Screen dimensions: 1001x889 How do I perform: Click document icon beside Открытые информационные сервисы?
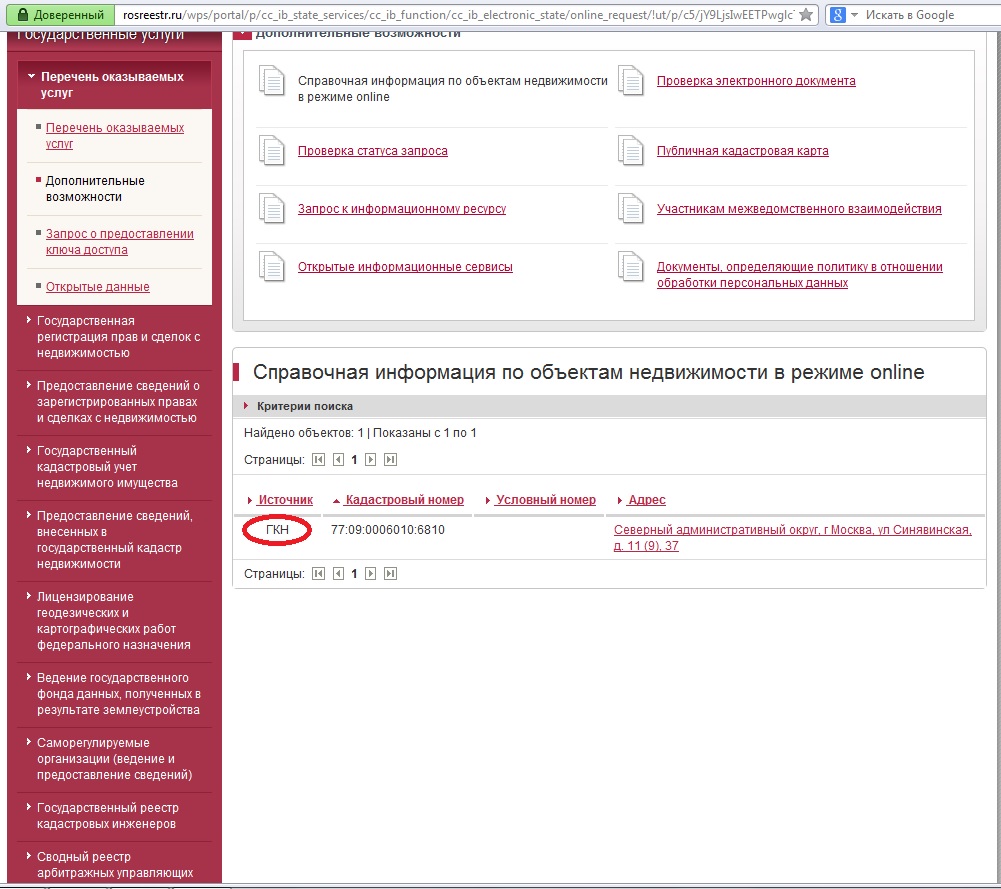(x=272, y=267)
